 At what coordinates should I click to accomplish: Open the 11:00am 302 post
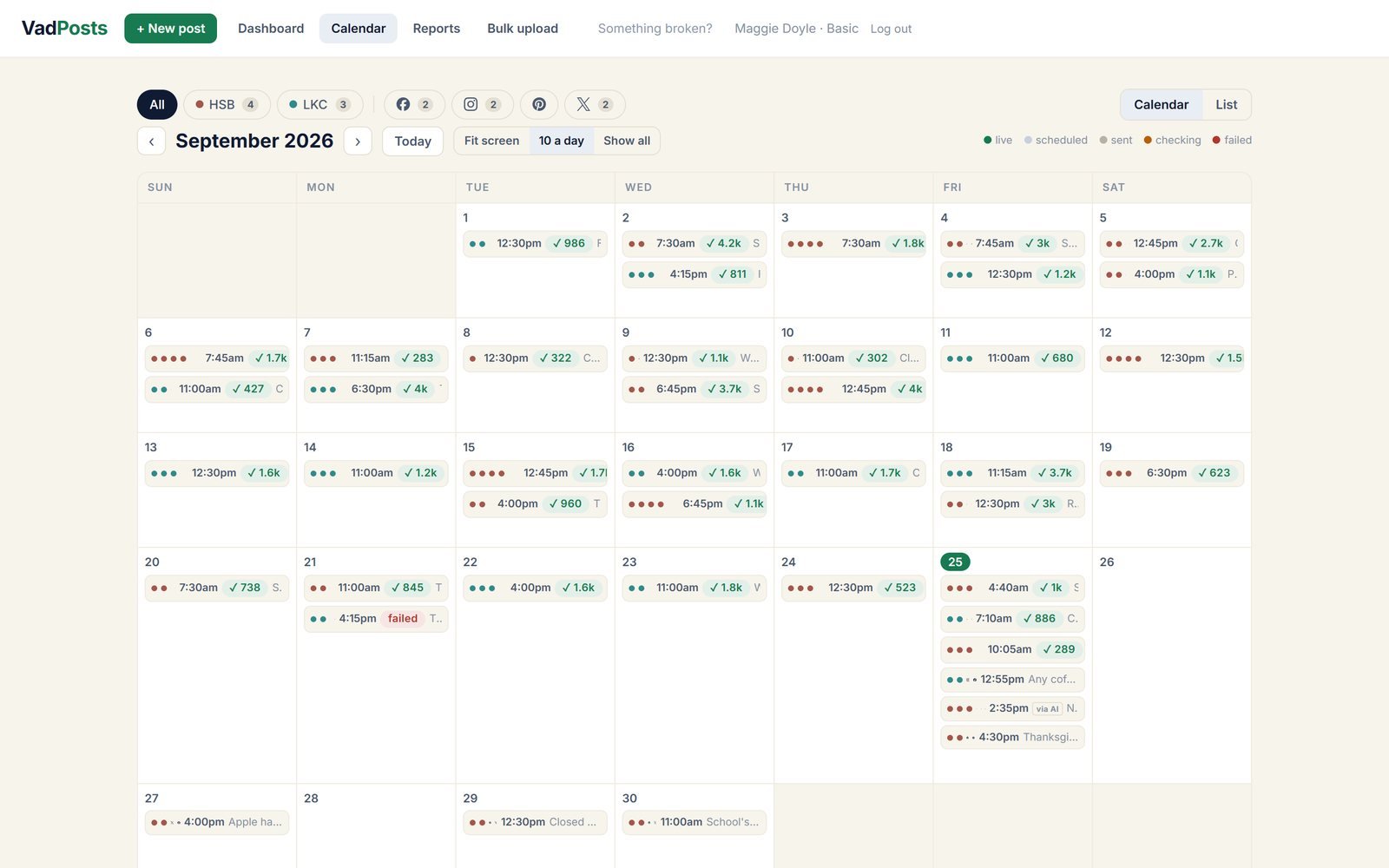tap(853, 358)
